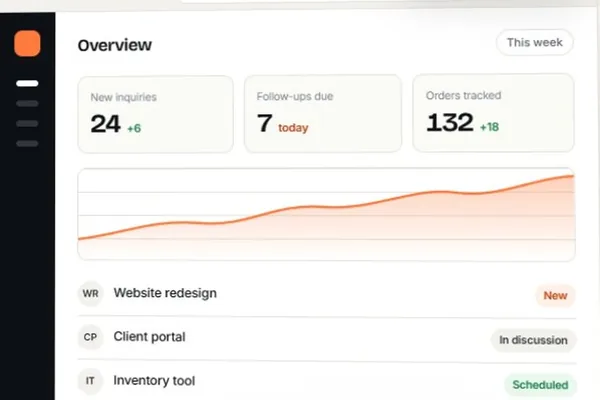Viewport: 600px width, 400px height.
Task: Click the orange today label
Action: click(x=293, y=128)
